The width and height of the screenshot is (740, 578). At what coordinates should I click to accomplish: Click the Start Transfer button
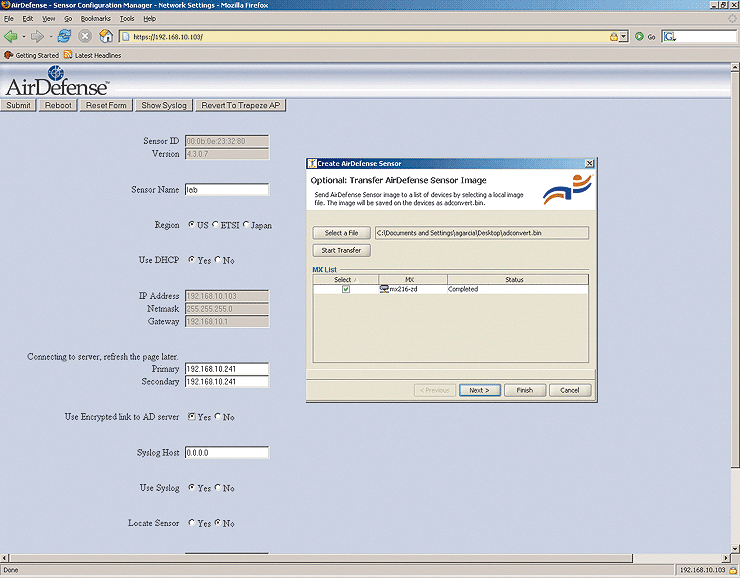[341, 250]
